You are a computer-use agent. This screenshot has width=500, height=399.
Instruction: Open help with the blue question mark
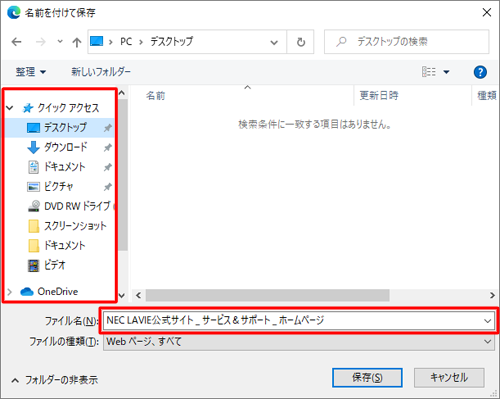(480, 72)
